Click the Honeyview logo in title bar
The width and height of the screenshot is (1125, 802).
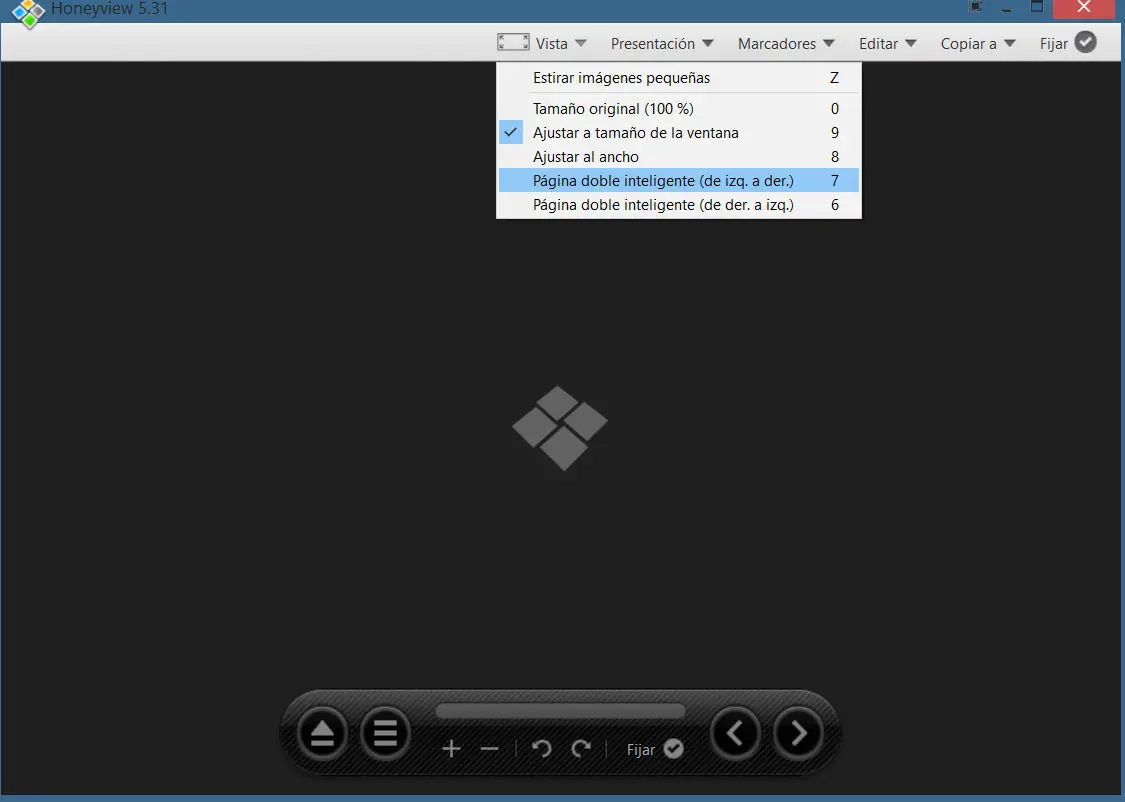(x=29, y=12)
